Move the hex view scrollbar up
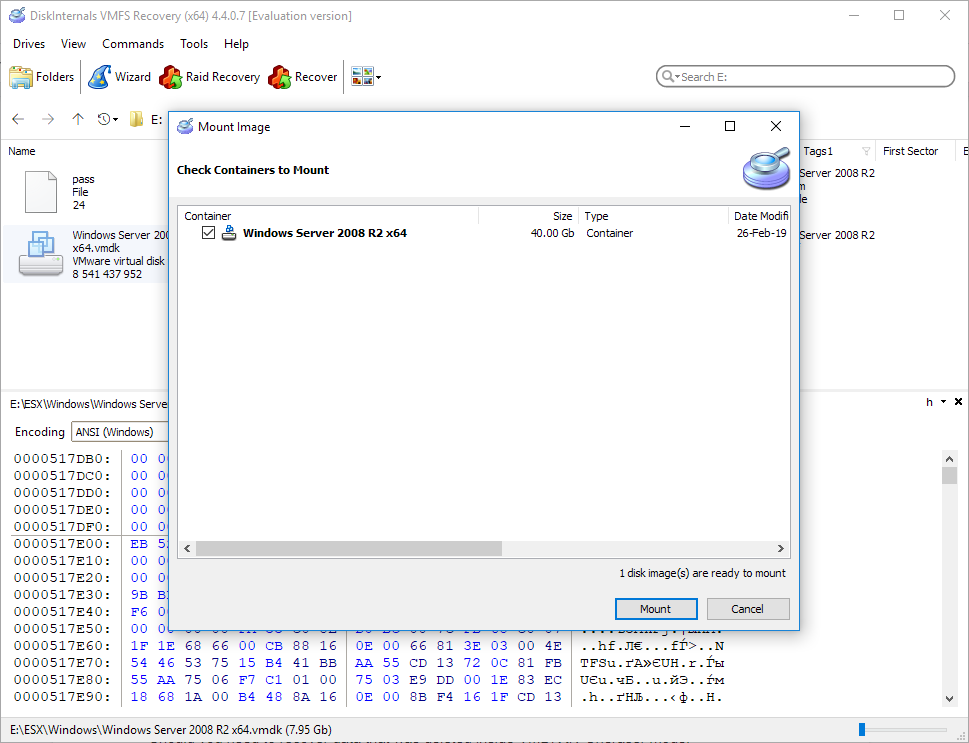This screenshot has height=743, width=969. point(950,459)
